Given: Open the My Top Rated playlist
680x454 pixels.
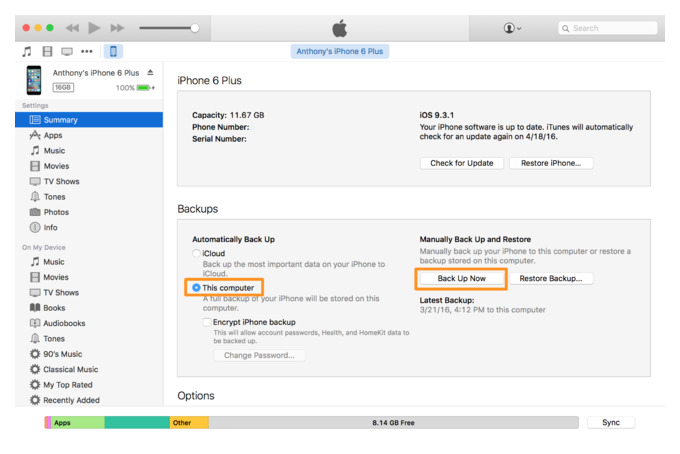Looking at the screenshot, I should coord(89,385).
